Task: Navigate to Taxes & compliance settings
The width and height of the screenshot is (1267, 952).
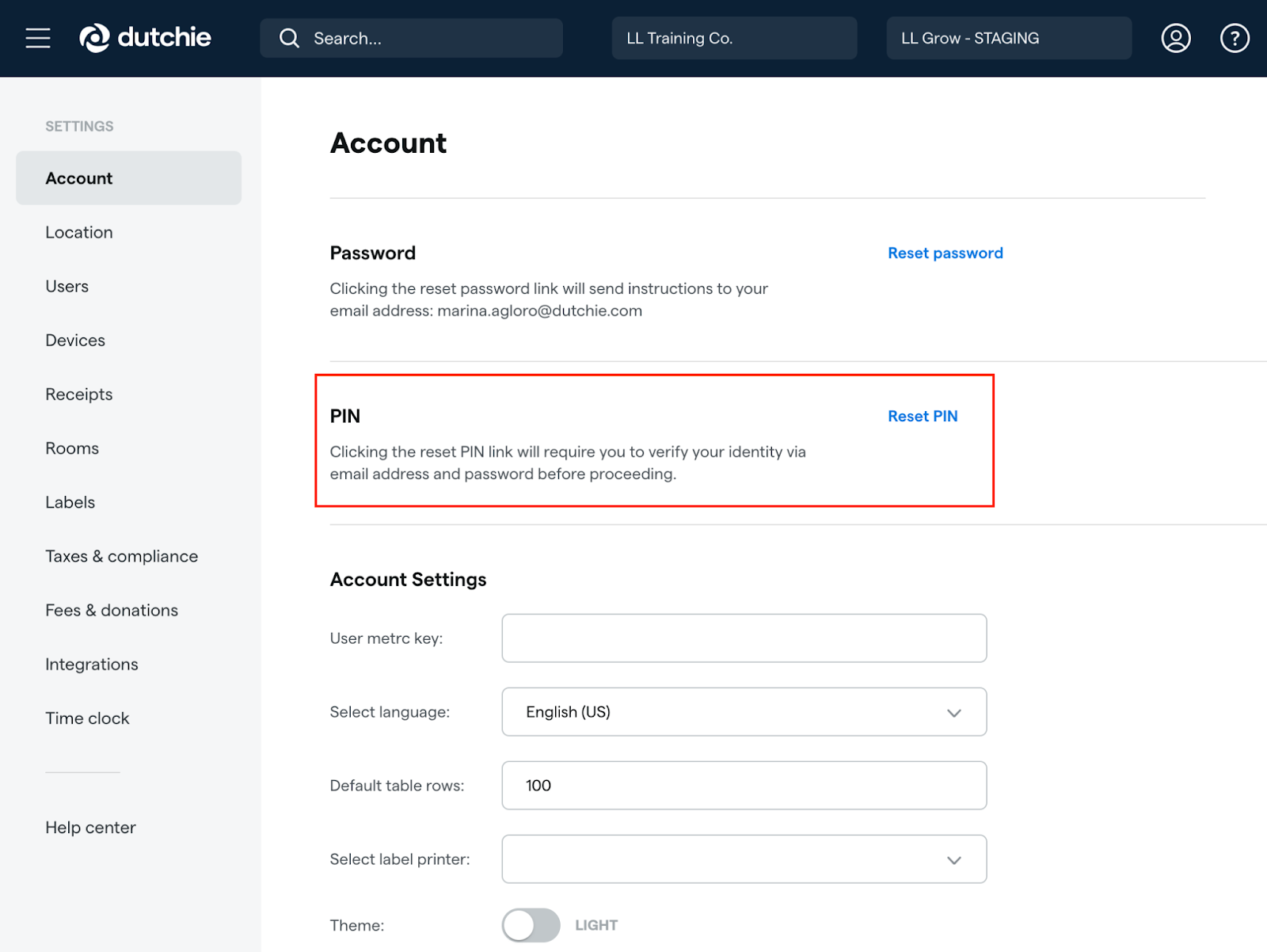Action: (121, 555)
